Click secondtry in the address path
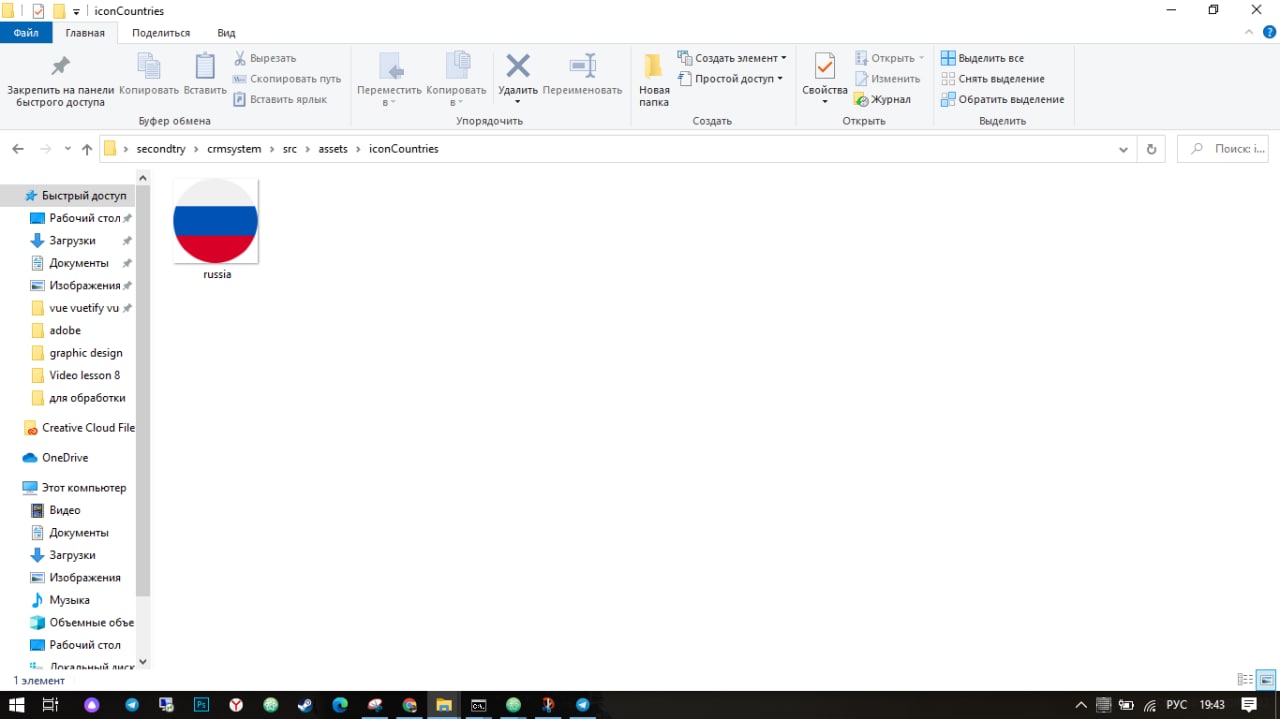1280x719 pixels. 163,149
